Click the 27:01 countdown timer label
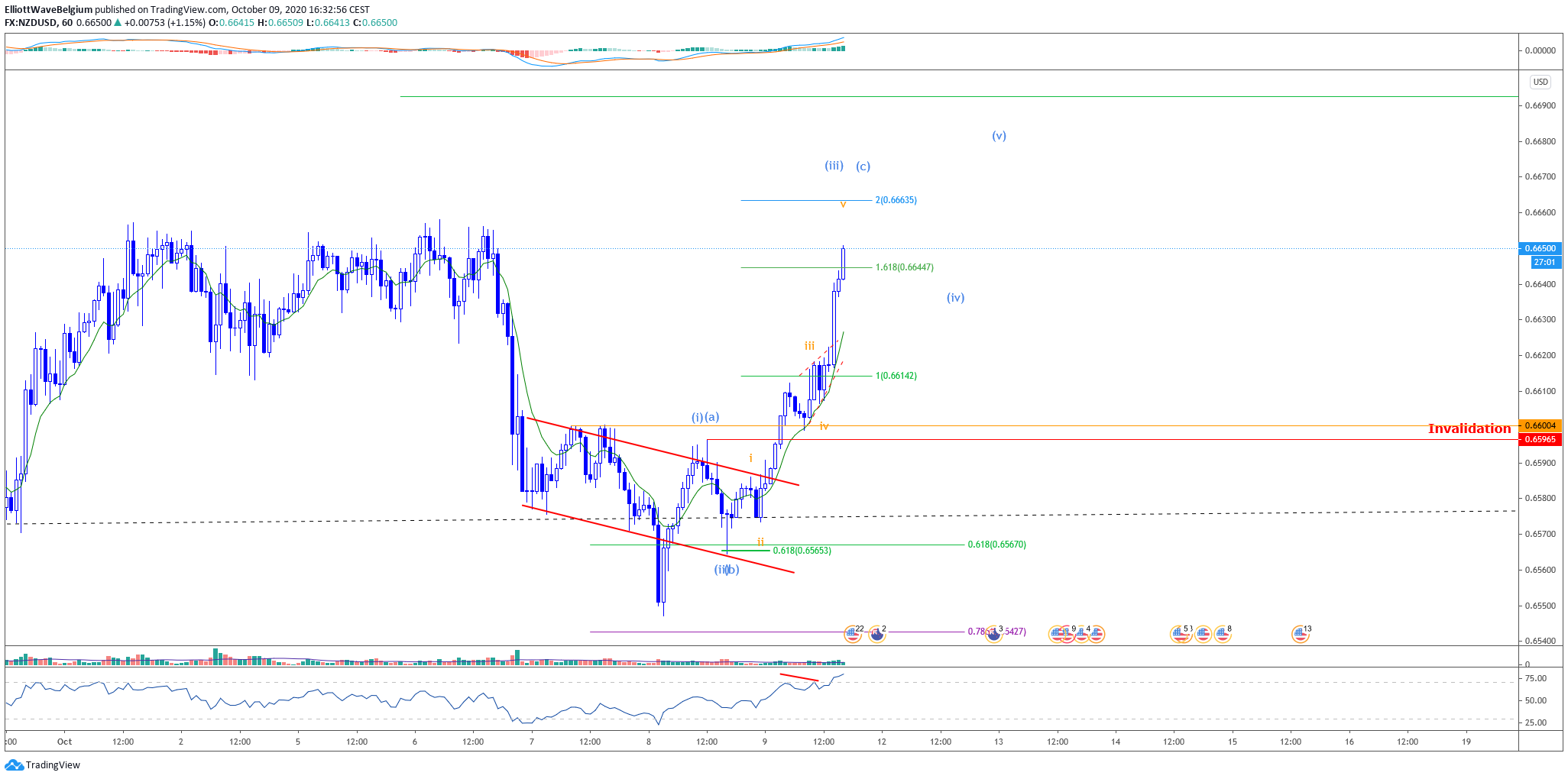 pos(1544,262)
